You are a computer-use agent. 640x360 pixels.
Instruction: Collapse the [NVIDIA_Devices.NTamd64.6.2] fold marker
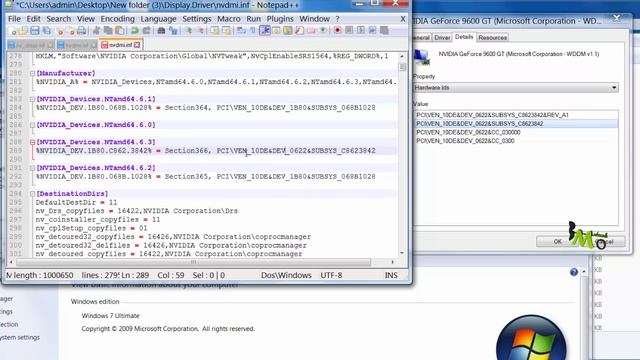(32, 168)
